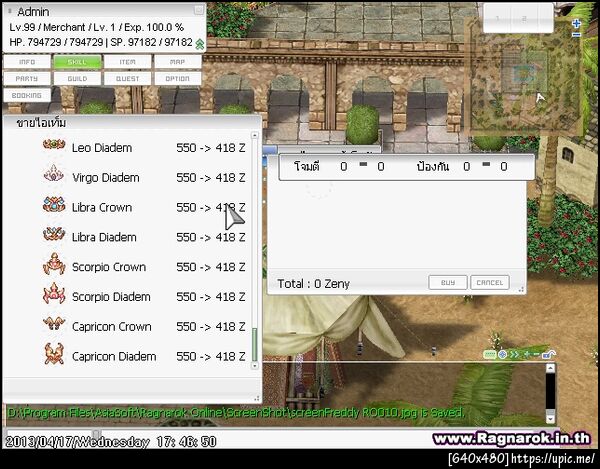This screenshot has height=469, width=600.
Task: Click the Total : 0 Zeny text
Action: pyautogui.click(x=313, y=283)
